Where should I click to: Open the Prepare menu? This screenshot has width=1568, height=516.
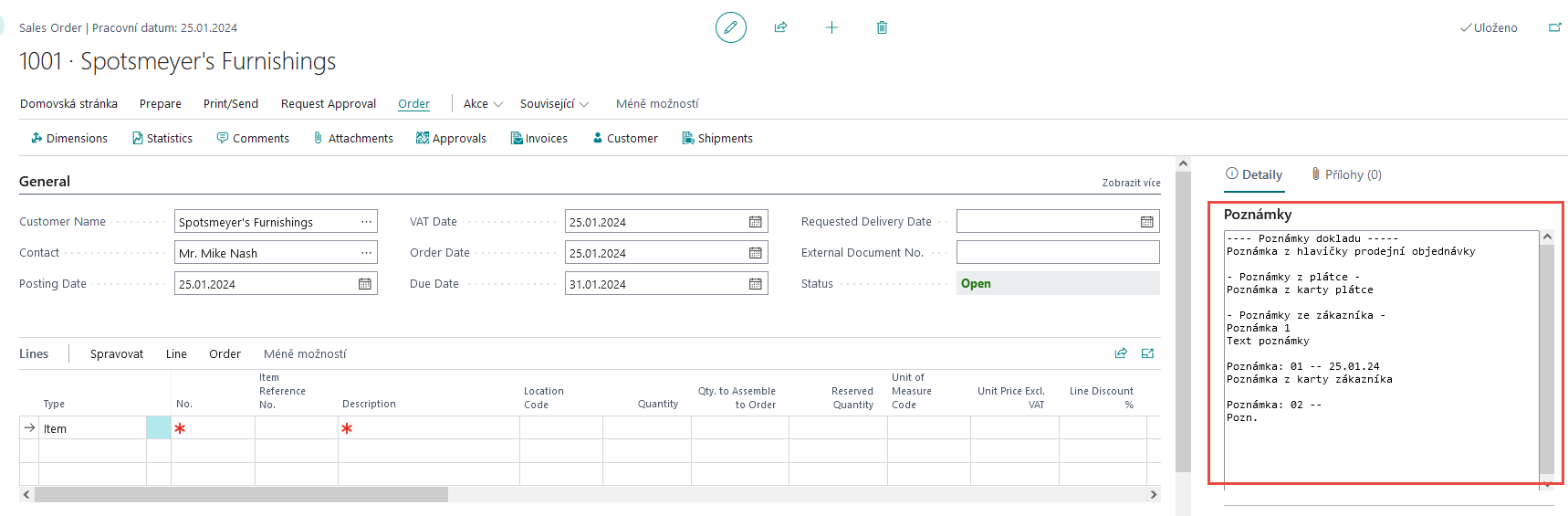[x=161, y=104]
